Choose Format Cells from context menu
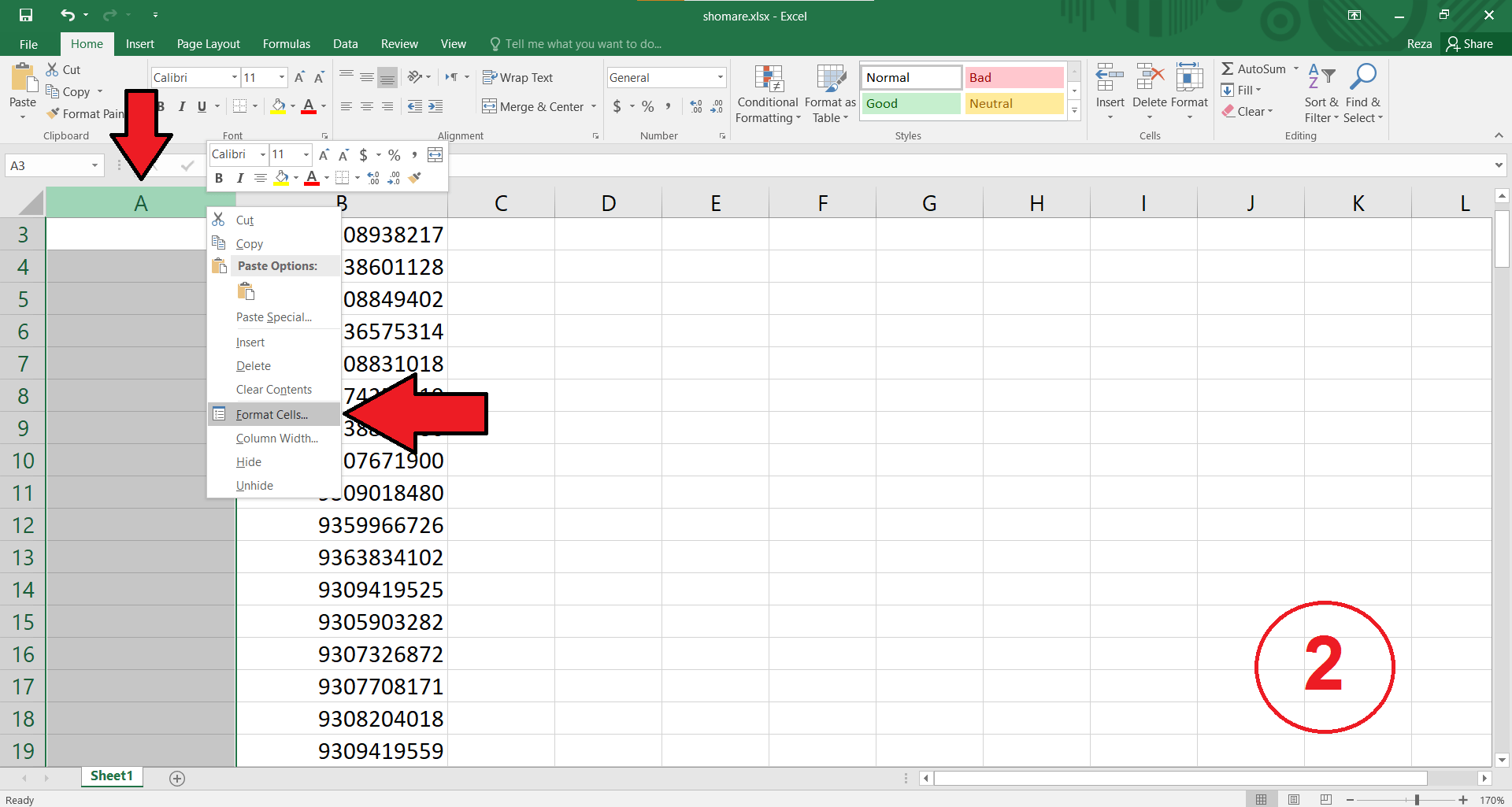The width and height of the screenshot is (1512, 807). [272, 414]
